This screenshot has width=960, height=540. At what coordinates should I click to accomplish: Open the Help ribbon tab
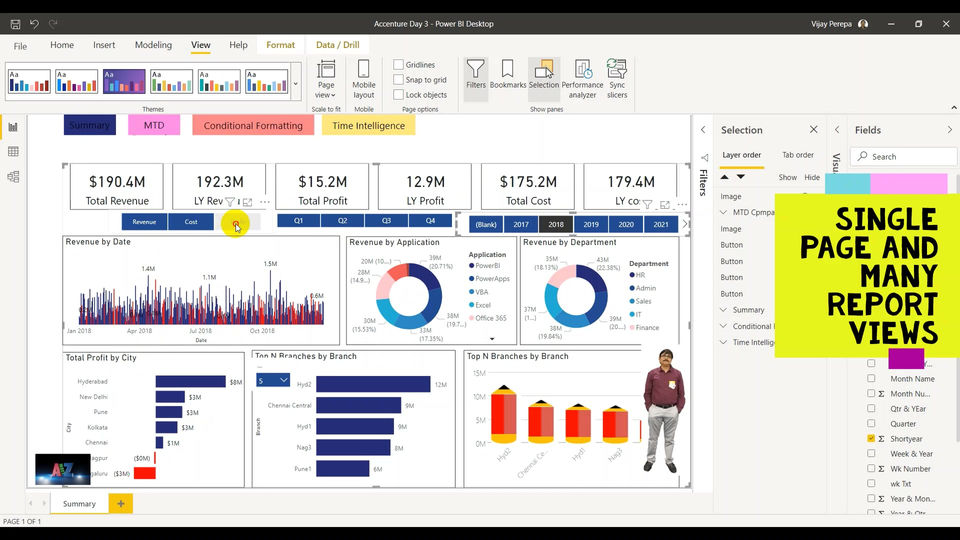(x=238, y=45)
